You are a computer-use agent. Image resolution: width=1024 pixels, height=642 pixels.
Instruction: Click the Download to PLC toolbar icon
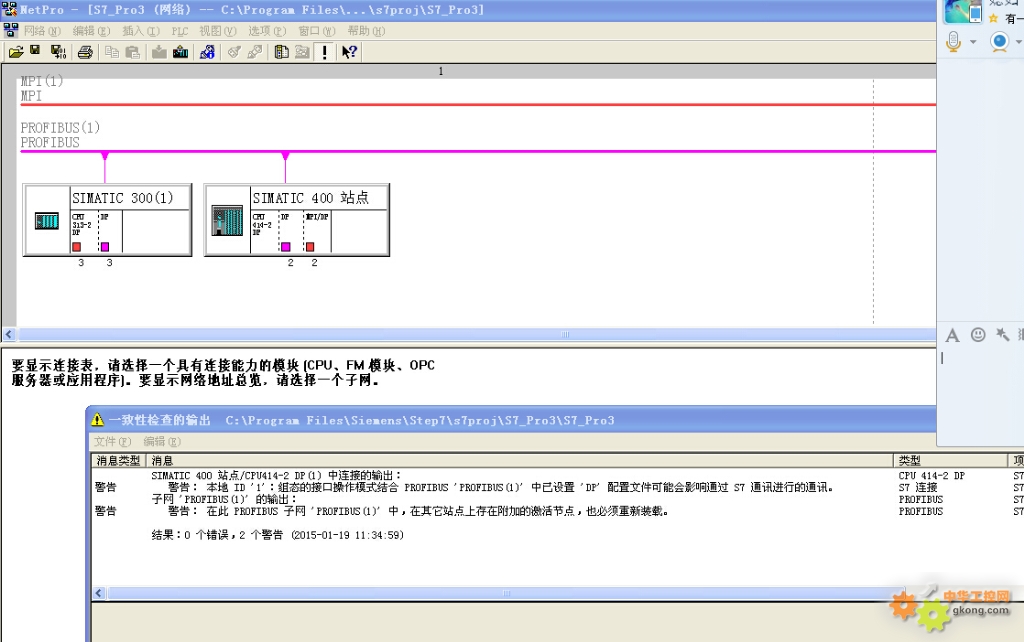click(159, 52)
